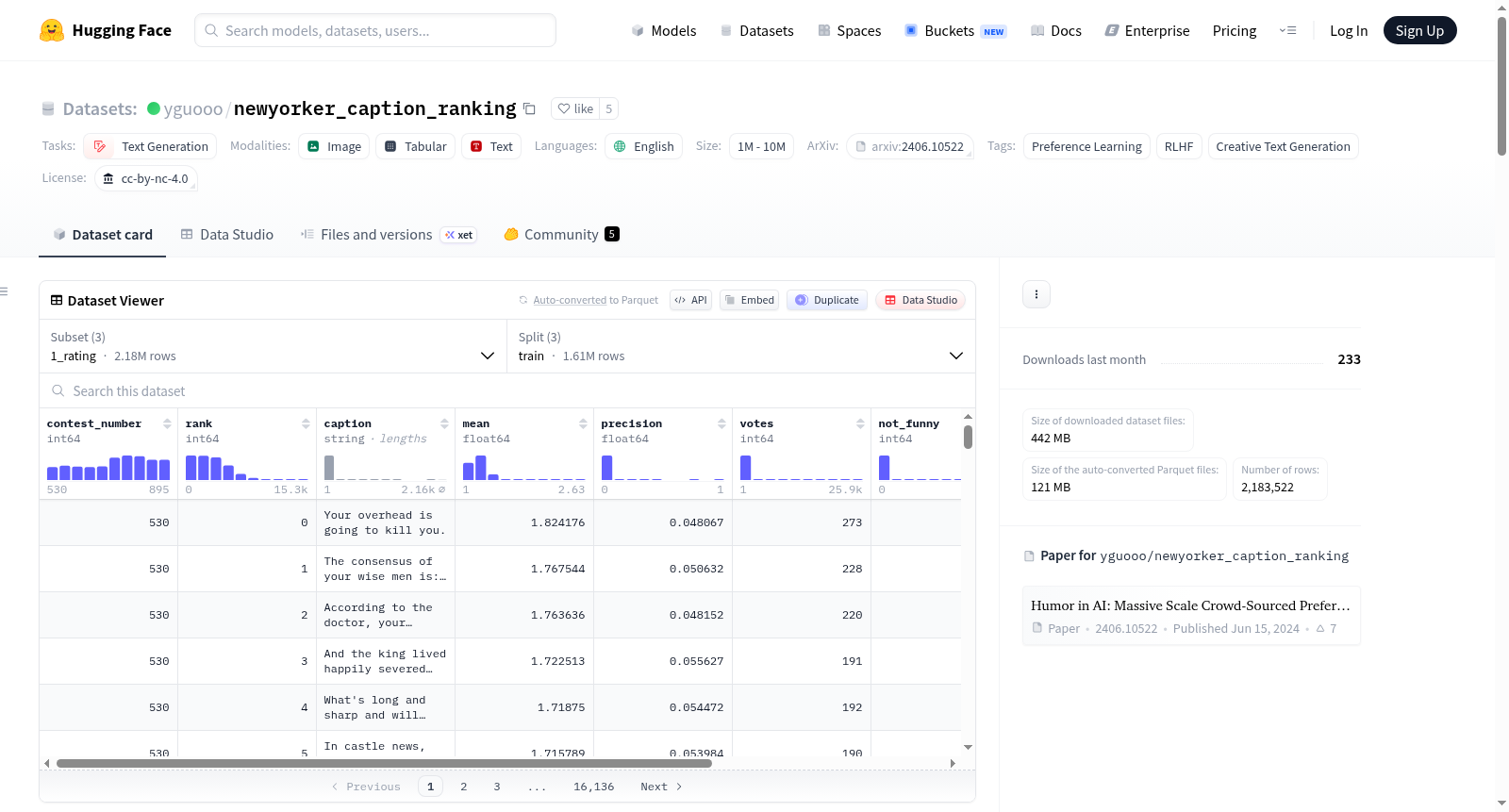Screen dimensions: 1509x812
Task: Select the Image modality tag
Action: pyautogui.click(x=334, y=146)
